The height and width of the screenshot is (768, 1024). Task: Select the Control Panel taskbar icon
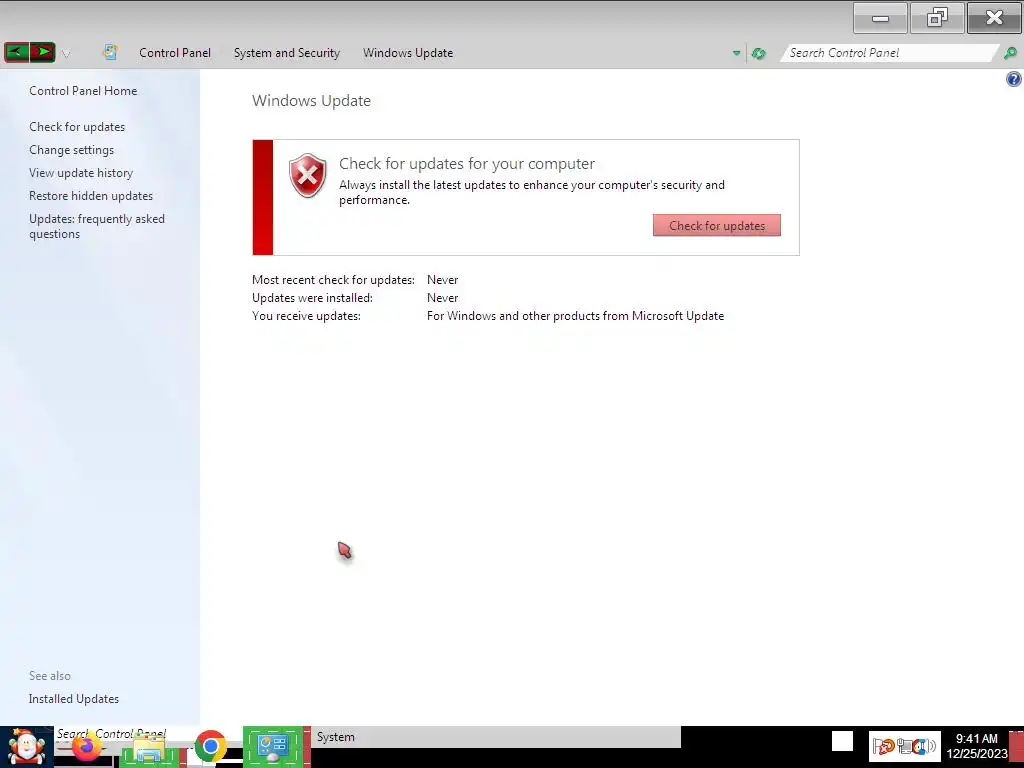point(273,746)
